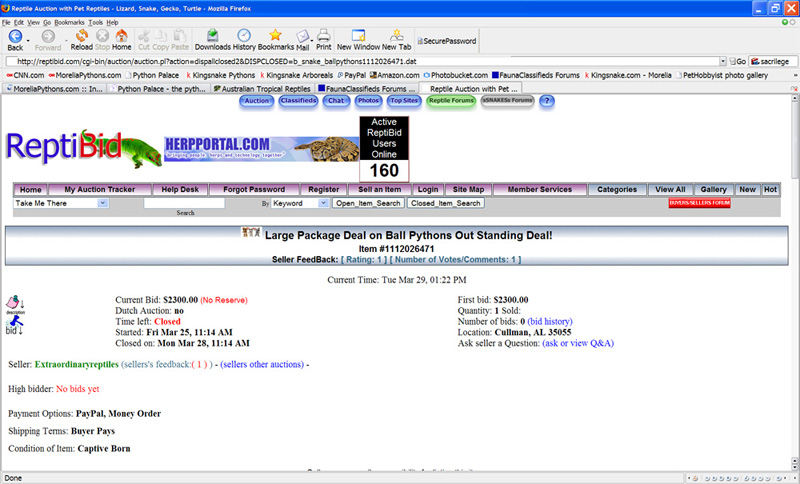Click the Member Services nav button
Viewport: 800px width, 484px height.
pyautogui.click(x=539, y=190)
